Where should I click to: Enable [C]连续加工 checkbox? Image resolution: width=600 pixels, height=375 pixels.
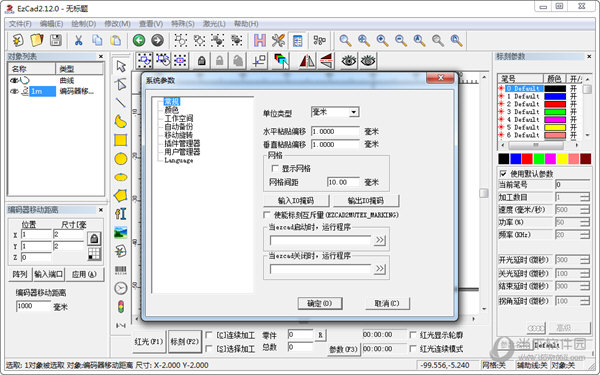[x=209, y=335]
